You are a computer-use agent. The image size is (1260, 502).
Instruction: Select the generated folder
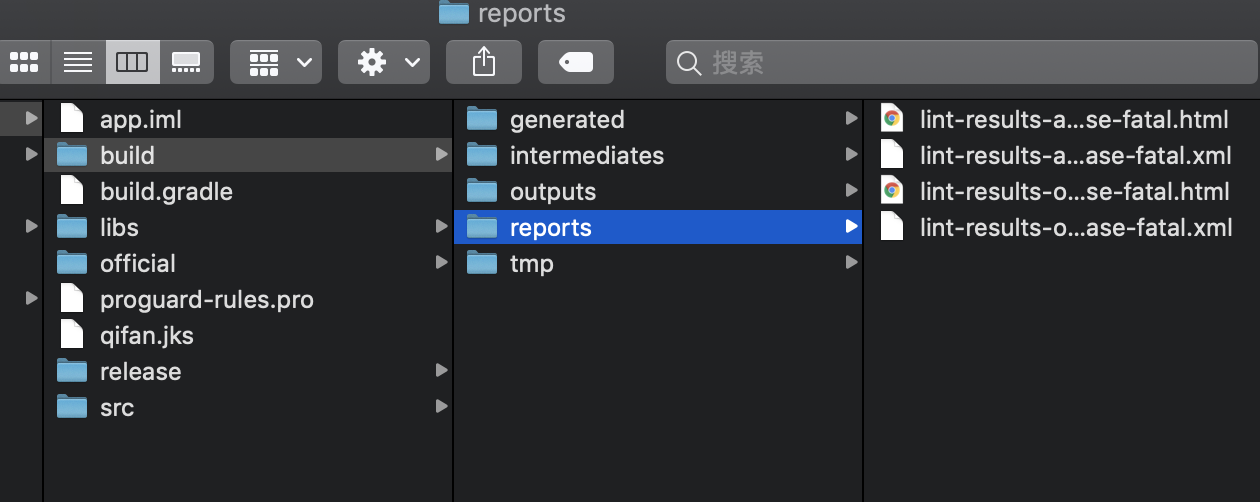566,119
